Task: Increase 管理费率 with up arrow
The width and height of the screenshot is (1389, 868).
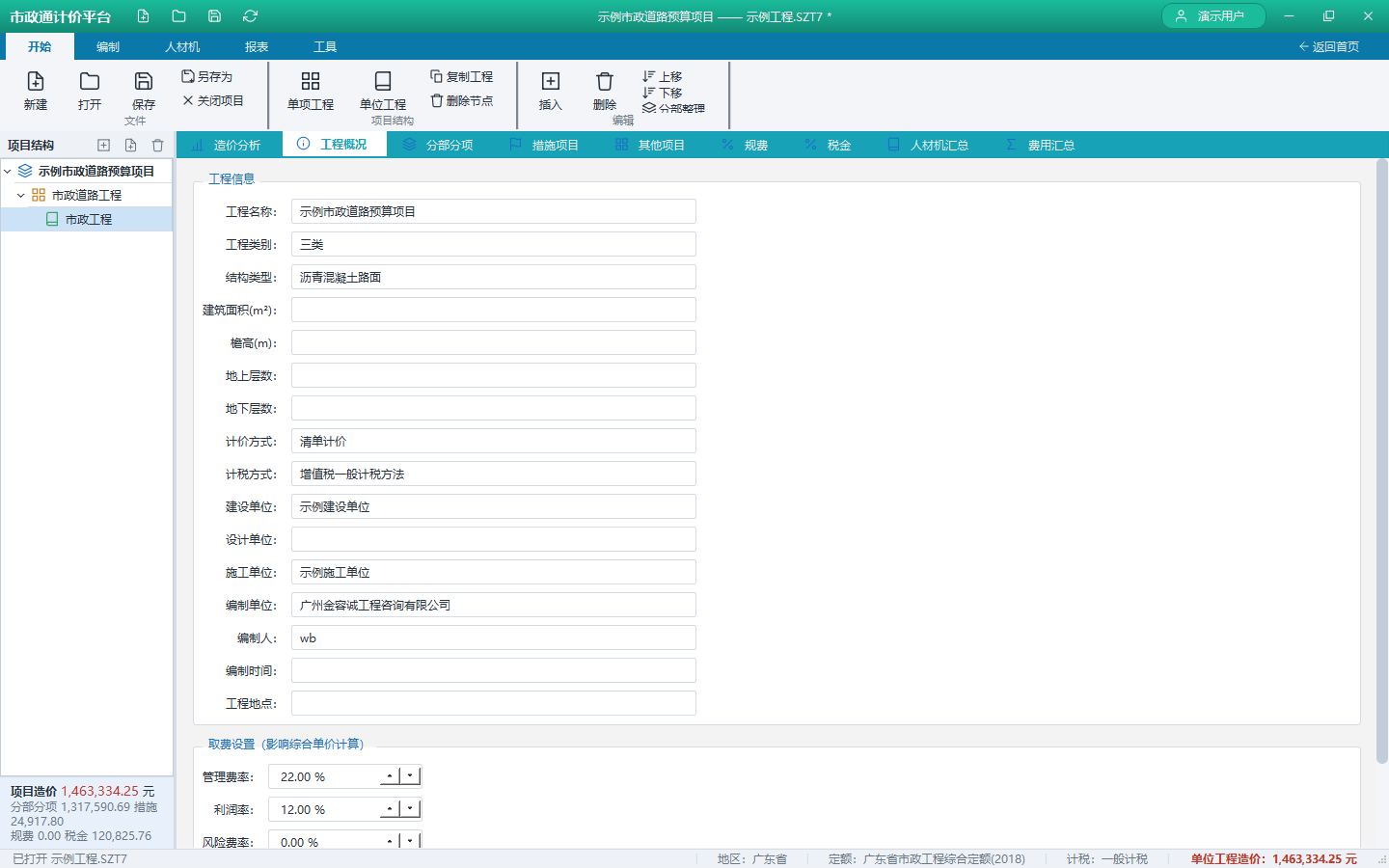Action: tap(390, 776)
